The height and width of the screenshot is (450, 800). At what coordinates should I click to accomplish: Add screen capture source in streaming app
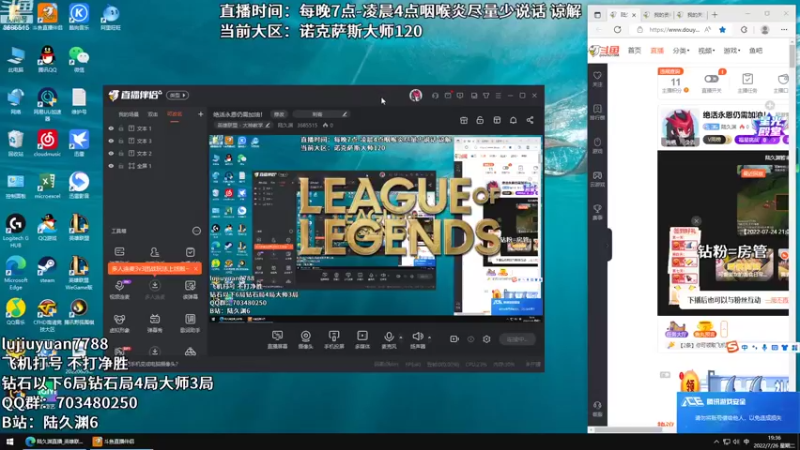point(277,339)
